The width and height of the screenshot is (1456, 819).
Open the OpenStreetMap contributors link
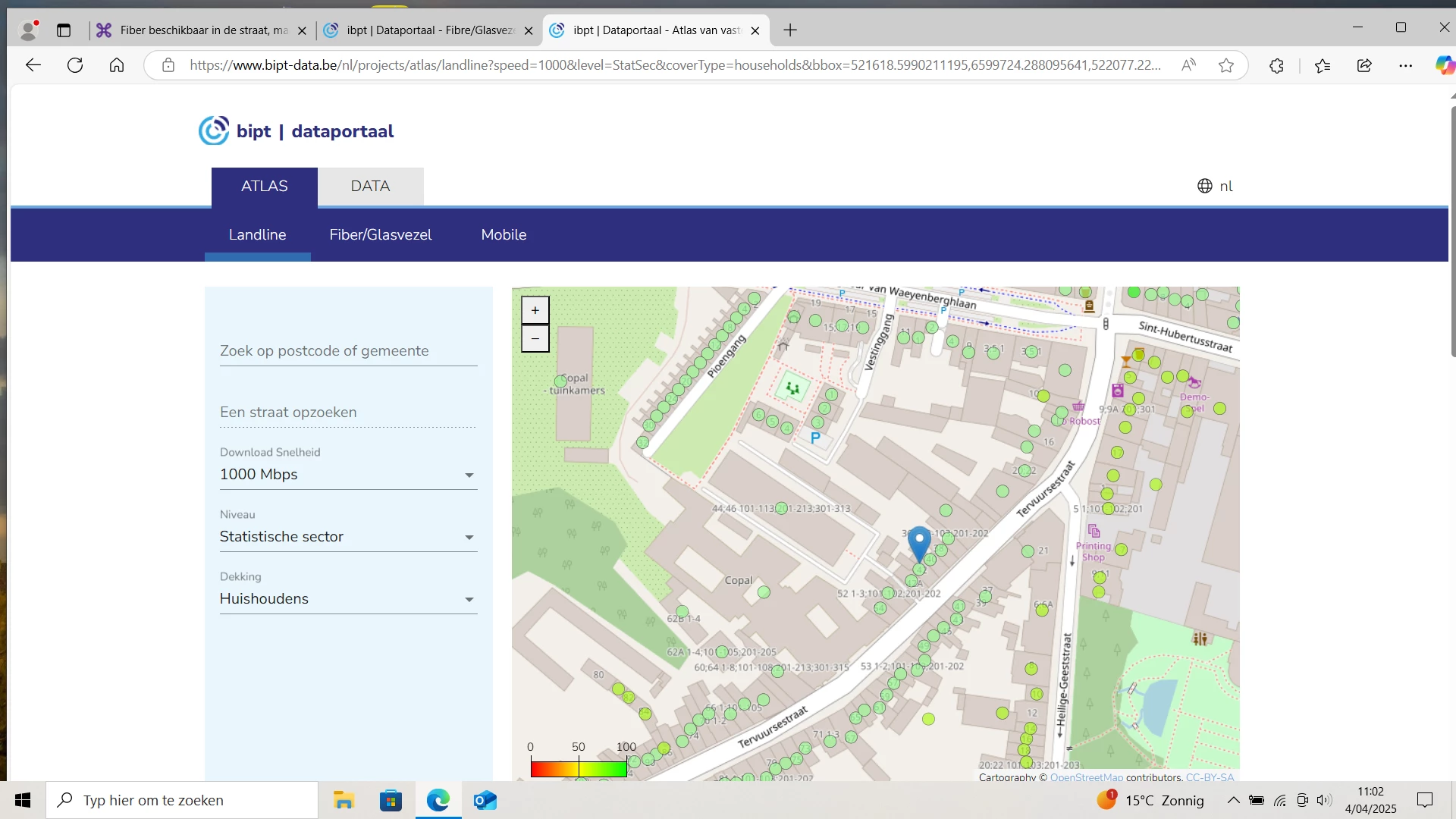tap(1086, 777)
